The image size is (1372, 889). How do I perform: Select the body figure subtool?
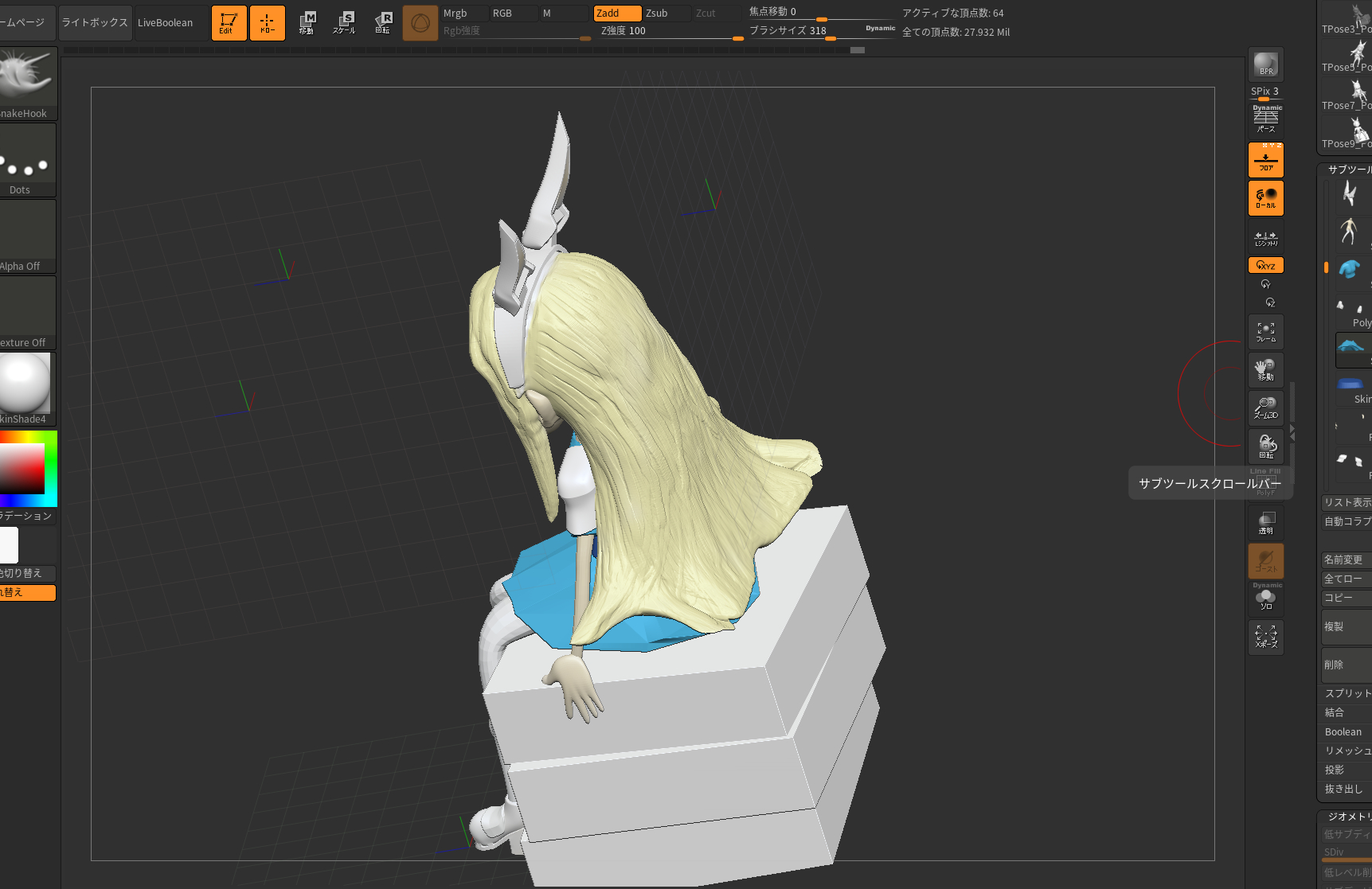click(x=1351, y=231)
